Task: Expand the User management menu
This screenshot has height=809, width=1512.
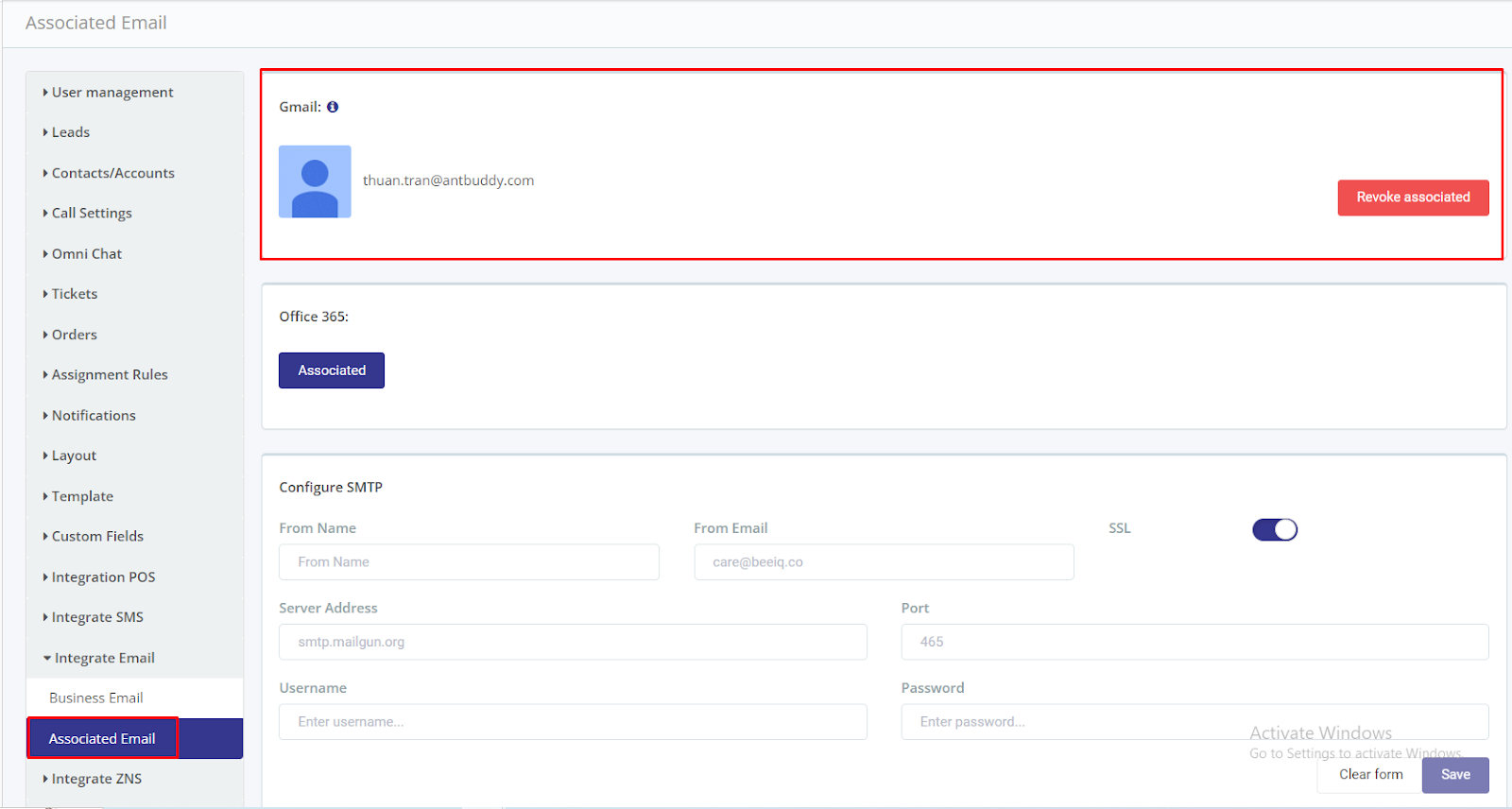Action: (x=134, y=92)
